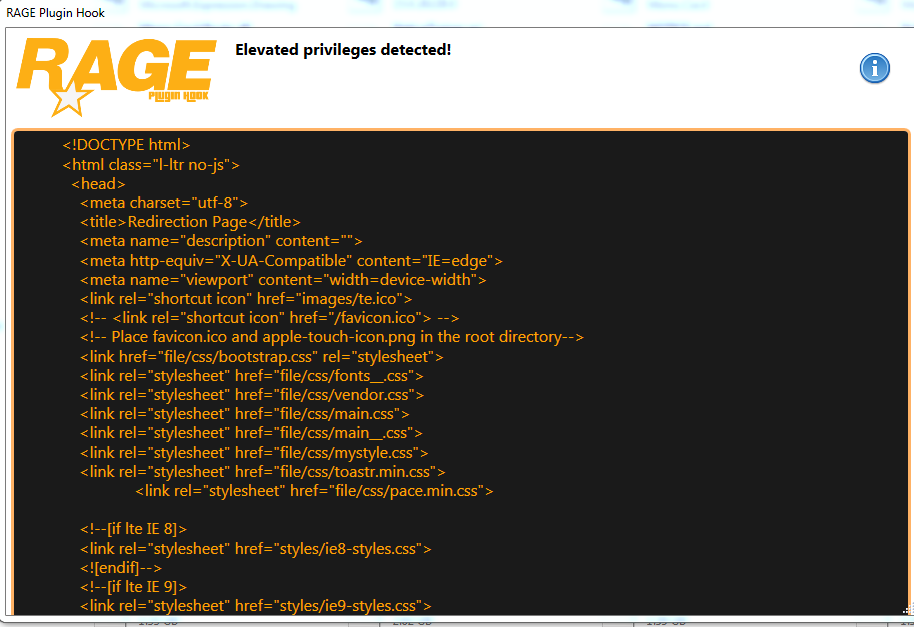Click the vendor.css stylesheet line
The height and width of the screenshot is (627, 914).
pos(252,395)
